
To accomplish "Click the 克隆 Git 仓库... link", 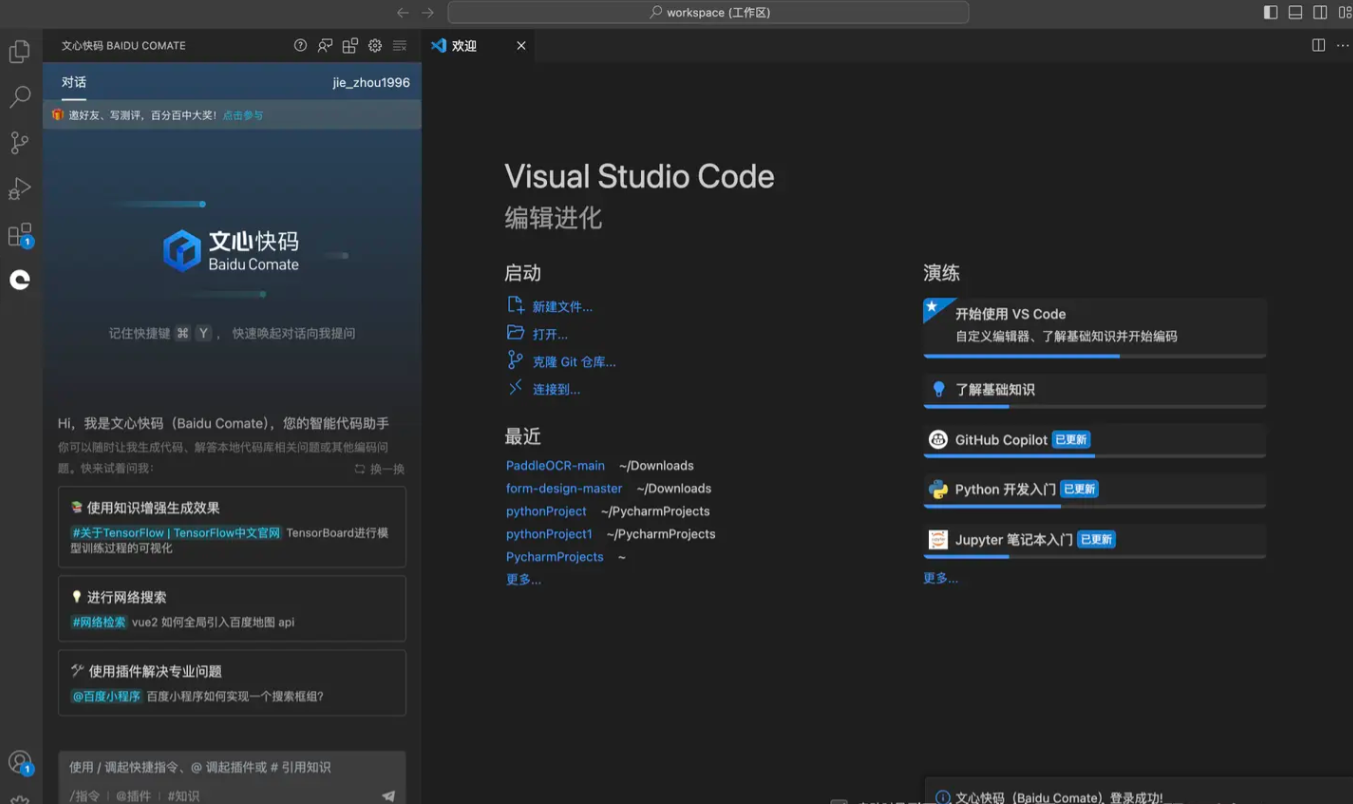I will pyautogui.click(x=574, y=362).
